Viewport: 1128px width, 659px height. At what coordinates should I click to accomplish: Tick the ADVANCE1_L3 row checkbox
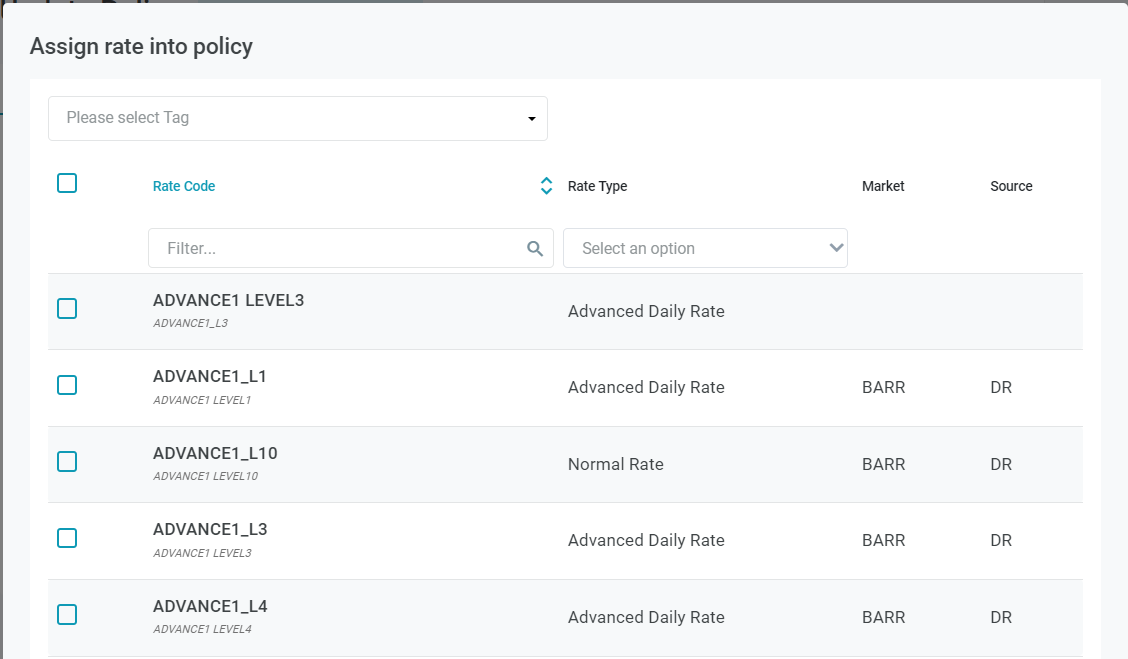(x=67, y=538)
